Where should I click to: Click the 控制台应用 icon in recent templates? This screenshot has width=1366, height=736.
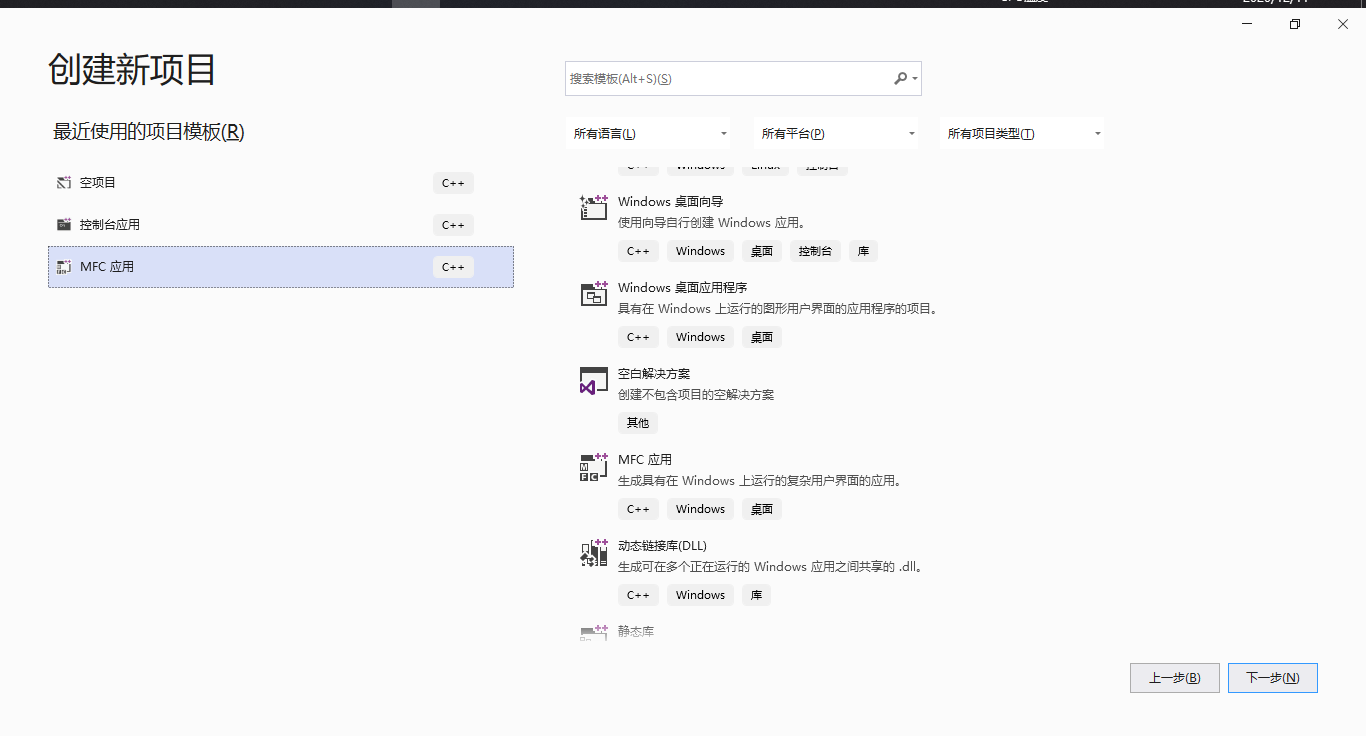pyautogui.click(x=64, y=225)
